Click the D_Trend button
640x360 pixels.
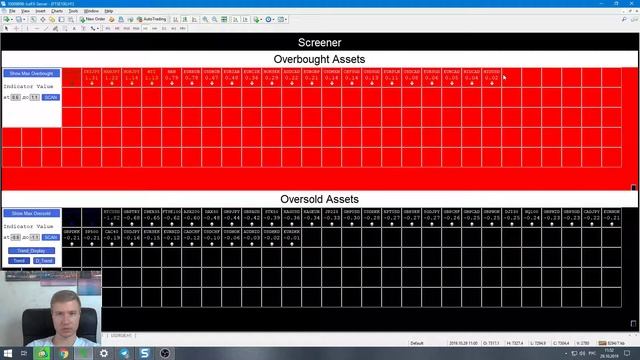coord(44,260)
